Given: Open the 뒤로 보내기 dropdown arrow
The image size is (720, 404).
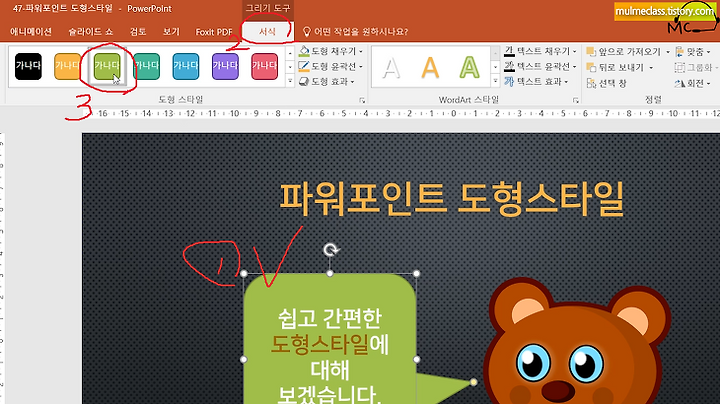Looking at the screenshot, I should 651,67.
